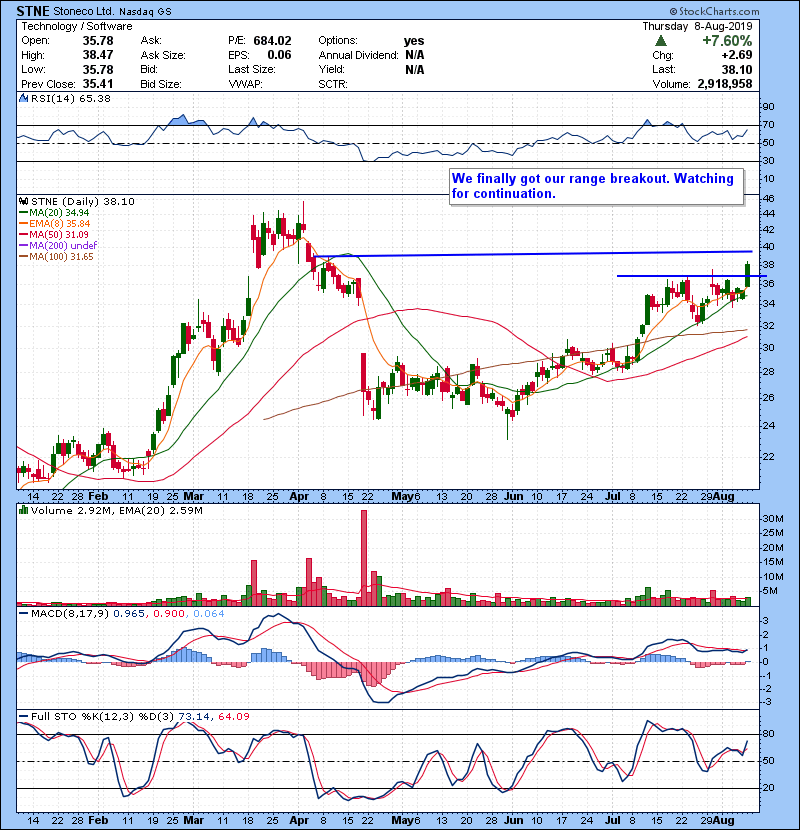Click the EPS value 0.06
Viewport: 800px width, 830px height.
[x=279, y=55]
